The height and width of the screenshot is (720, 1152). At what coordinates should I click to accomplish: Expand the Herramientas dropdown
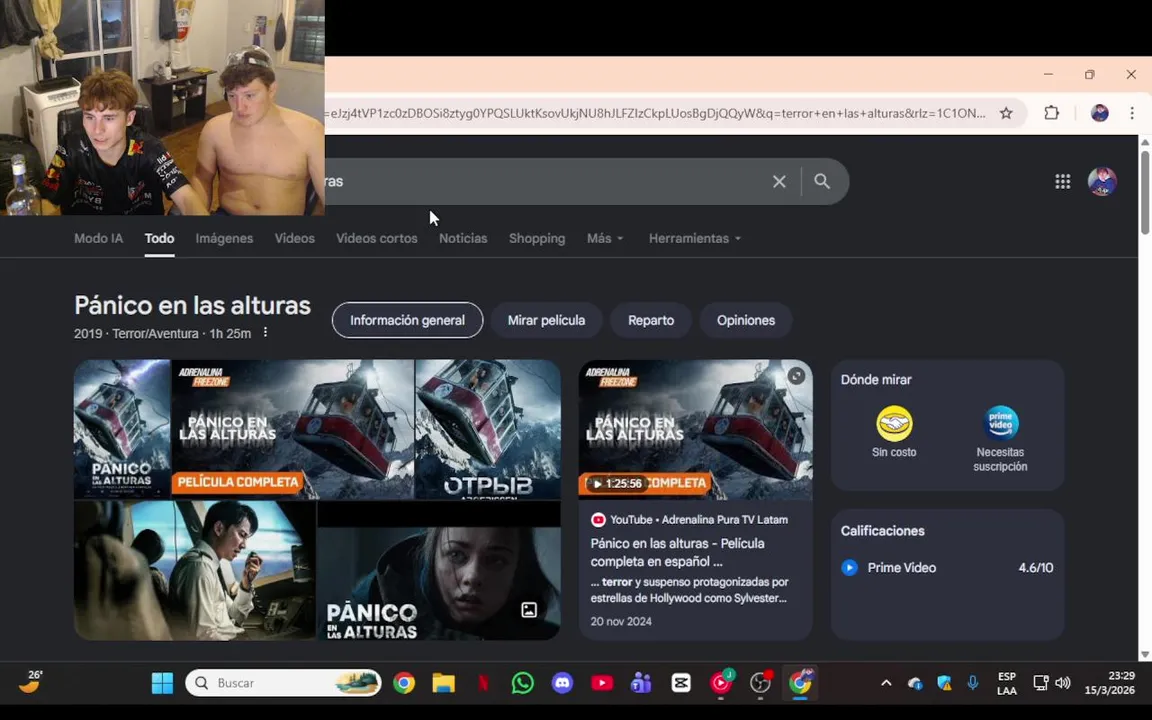pyautogui.click(x=694, y=238)
